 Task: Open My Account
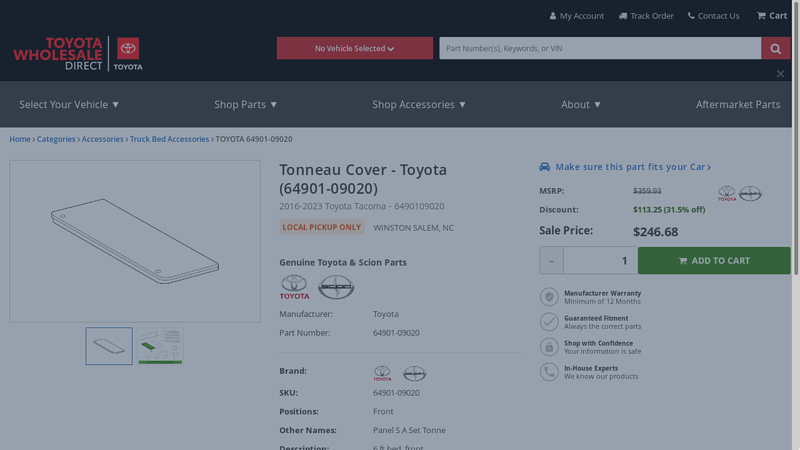[577, 16]
